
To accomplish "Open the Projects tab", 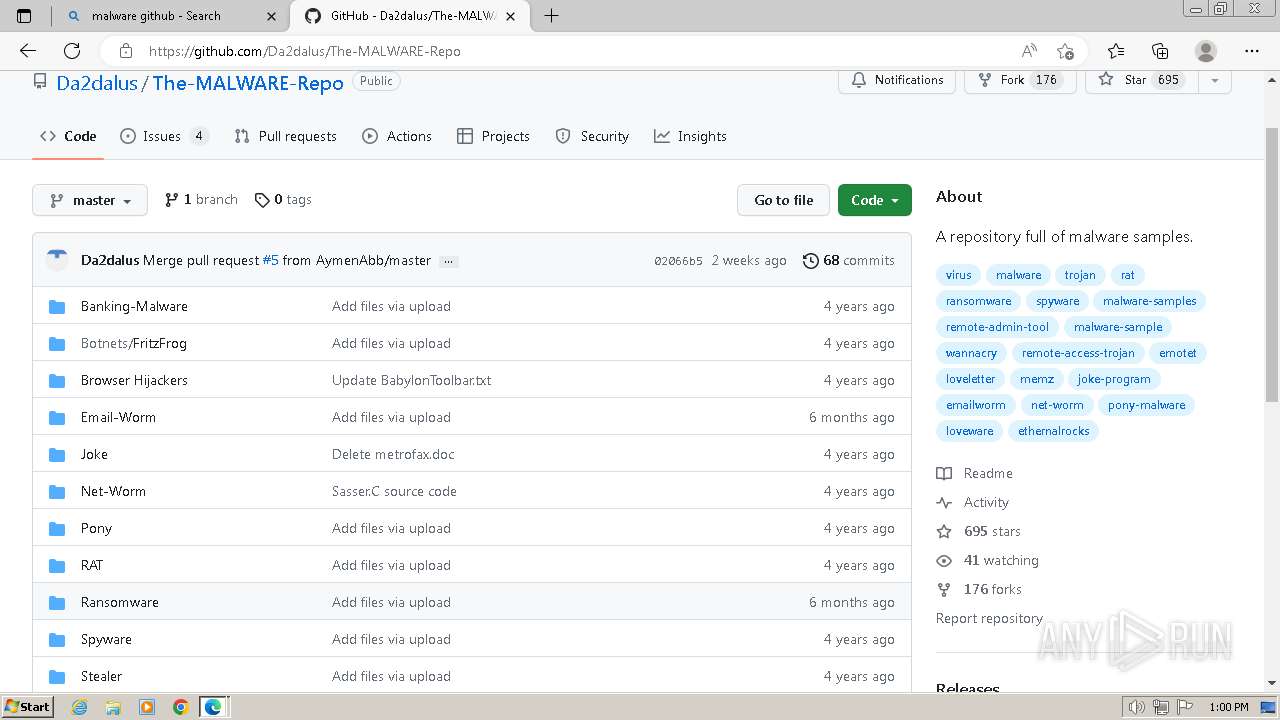I will 493,136.
